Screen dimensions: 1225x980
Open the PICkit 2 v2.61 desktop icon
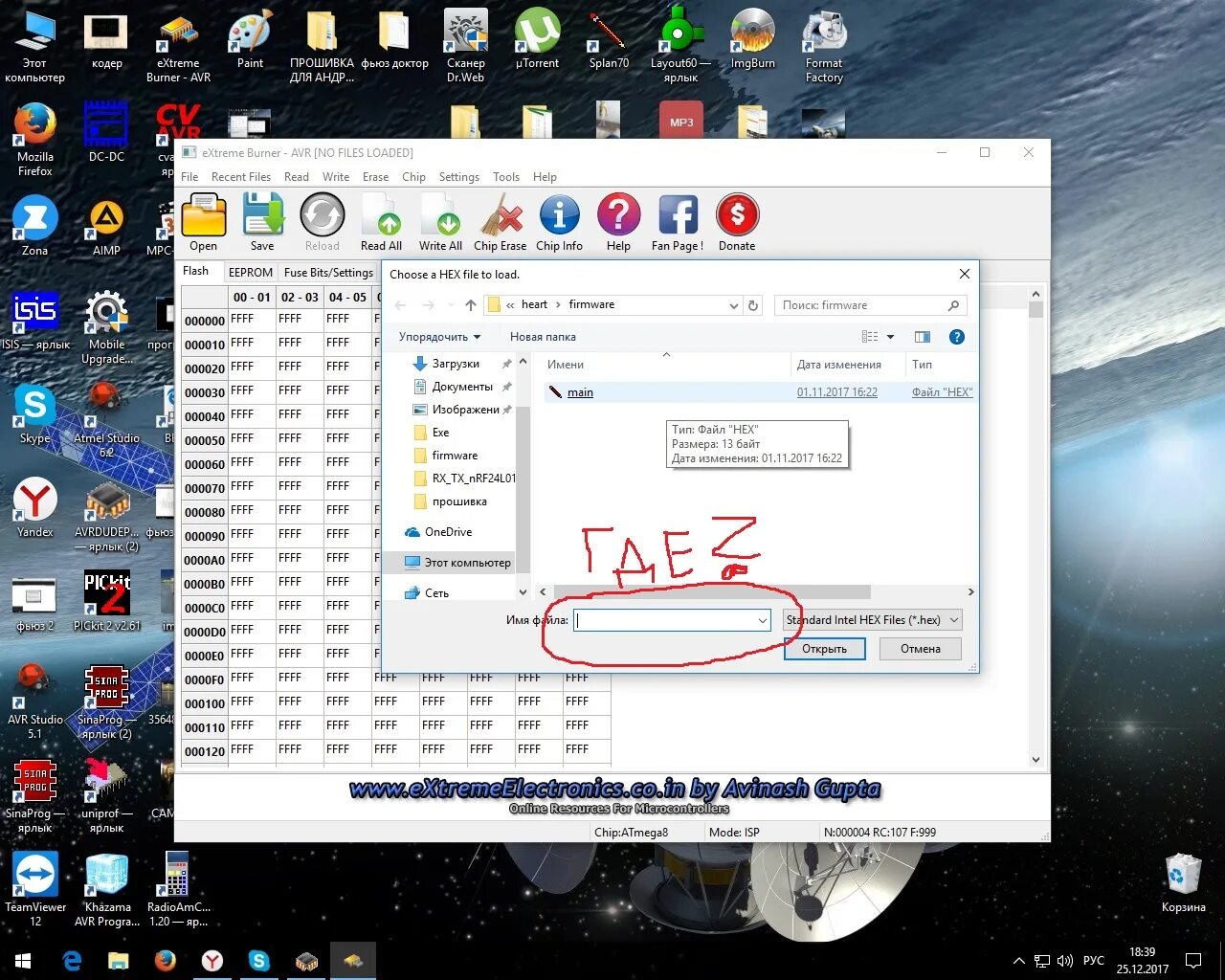click(107, 602)
